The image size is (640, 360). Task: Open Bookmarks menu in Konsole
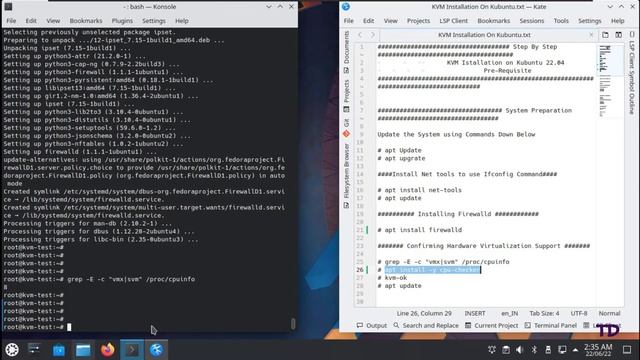[x=86, y=21]
